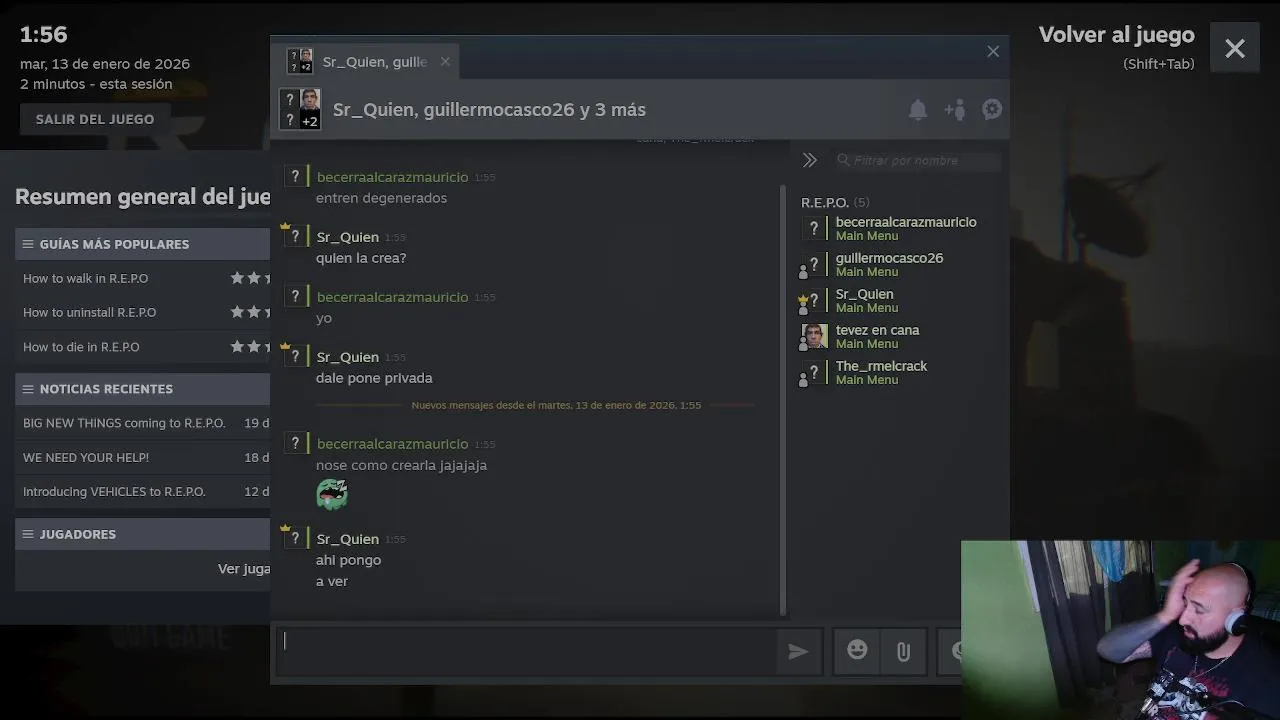Viewport: 1280px width, 720px height.
Task: Open news 'Introducing VEHICLES to R.E.P.O.'
Action: [x=114, y=492]
